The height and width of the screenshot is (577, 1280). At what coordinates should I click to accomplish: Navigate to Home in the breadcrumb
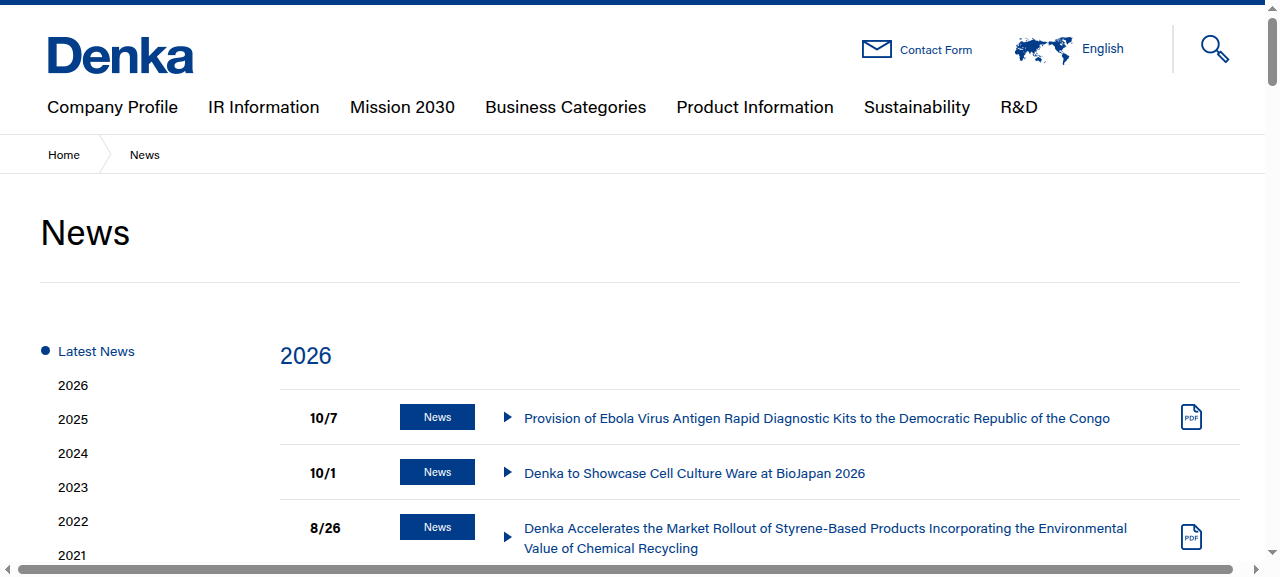pyautogui.click(x=64, y=155)
